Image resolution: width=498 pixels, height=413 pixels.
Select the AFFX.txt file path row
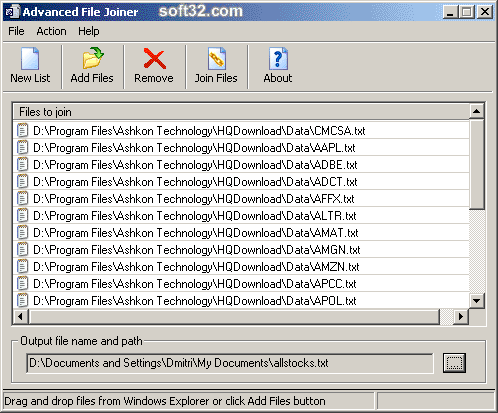tap(241, 198)
